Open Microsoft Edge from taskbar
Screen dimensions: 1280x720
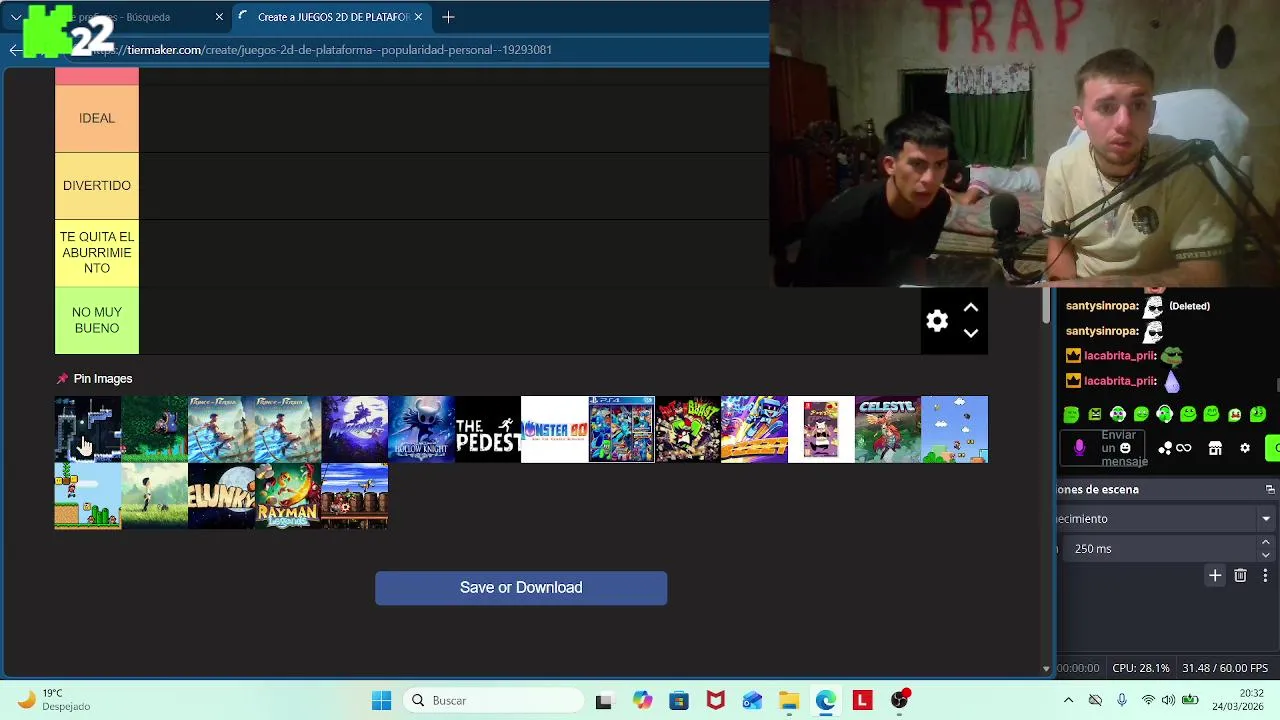[825, 701]
